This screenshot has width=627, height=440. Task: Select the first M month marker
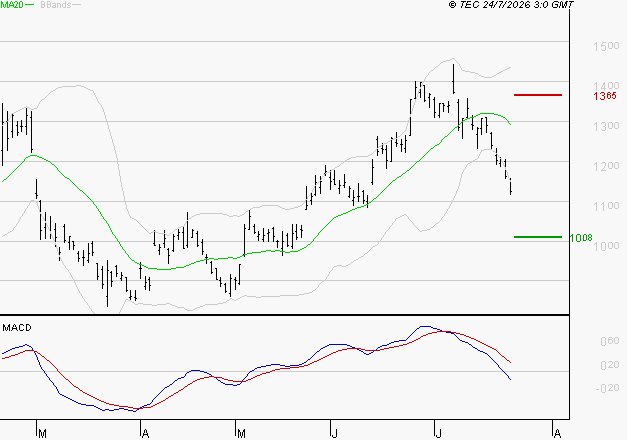tap(42, 434)
